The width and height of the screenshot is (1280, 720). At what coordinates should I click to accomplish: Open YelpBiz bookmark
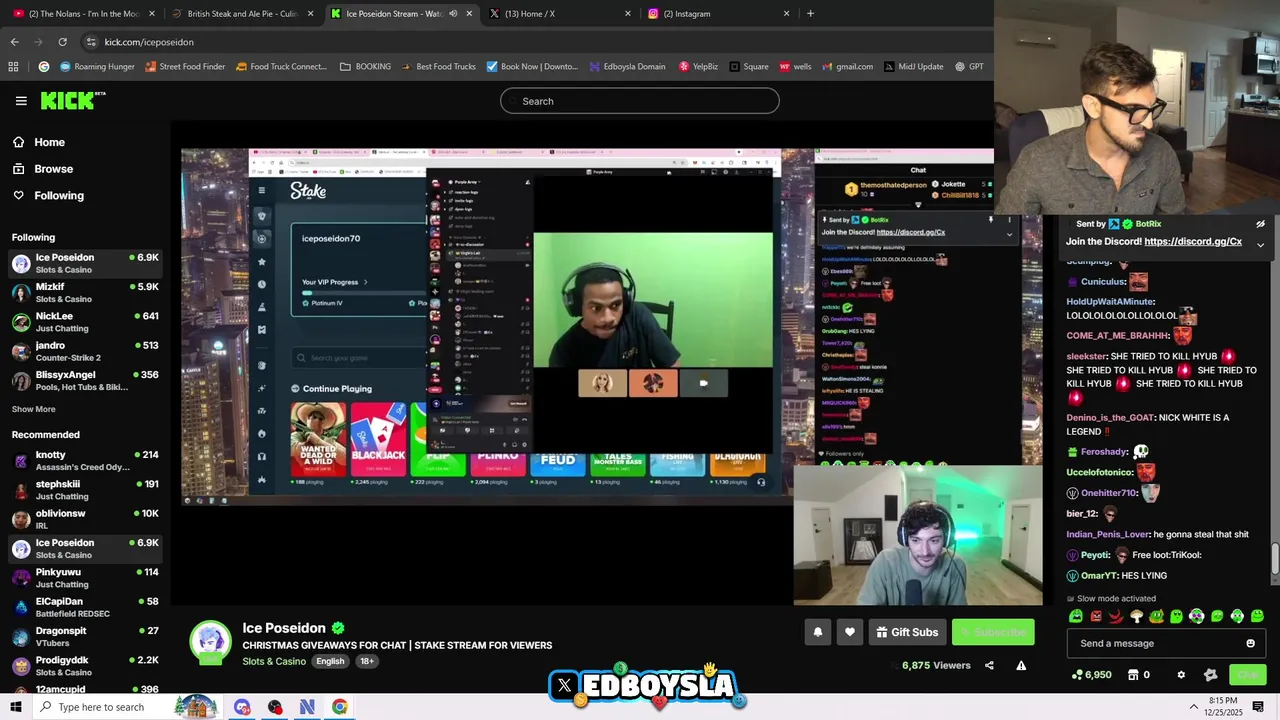pyautogui.click(x=698, y=66)
